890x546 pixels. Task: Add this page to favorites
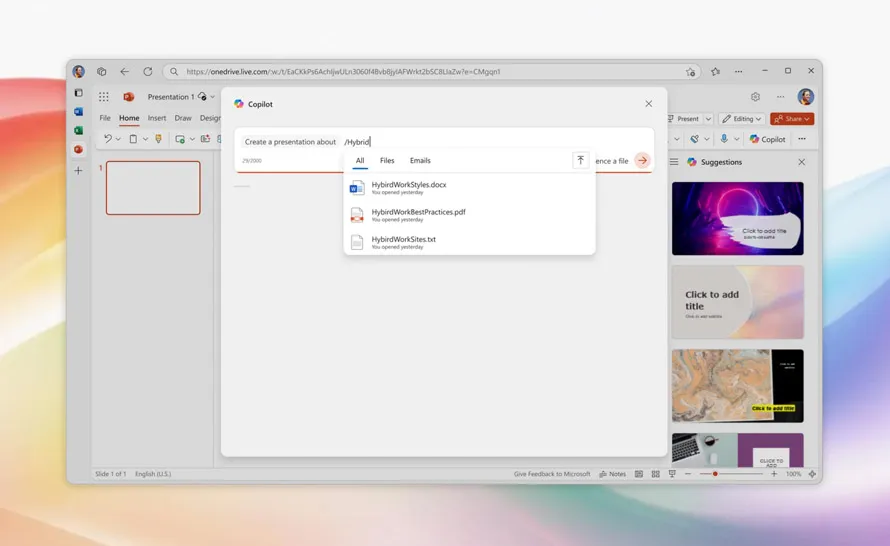[x=690, y=72]
